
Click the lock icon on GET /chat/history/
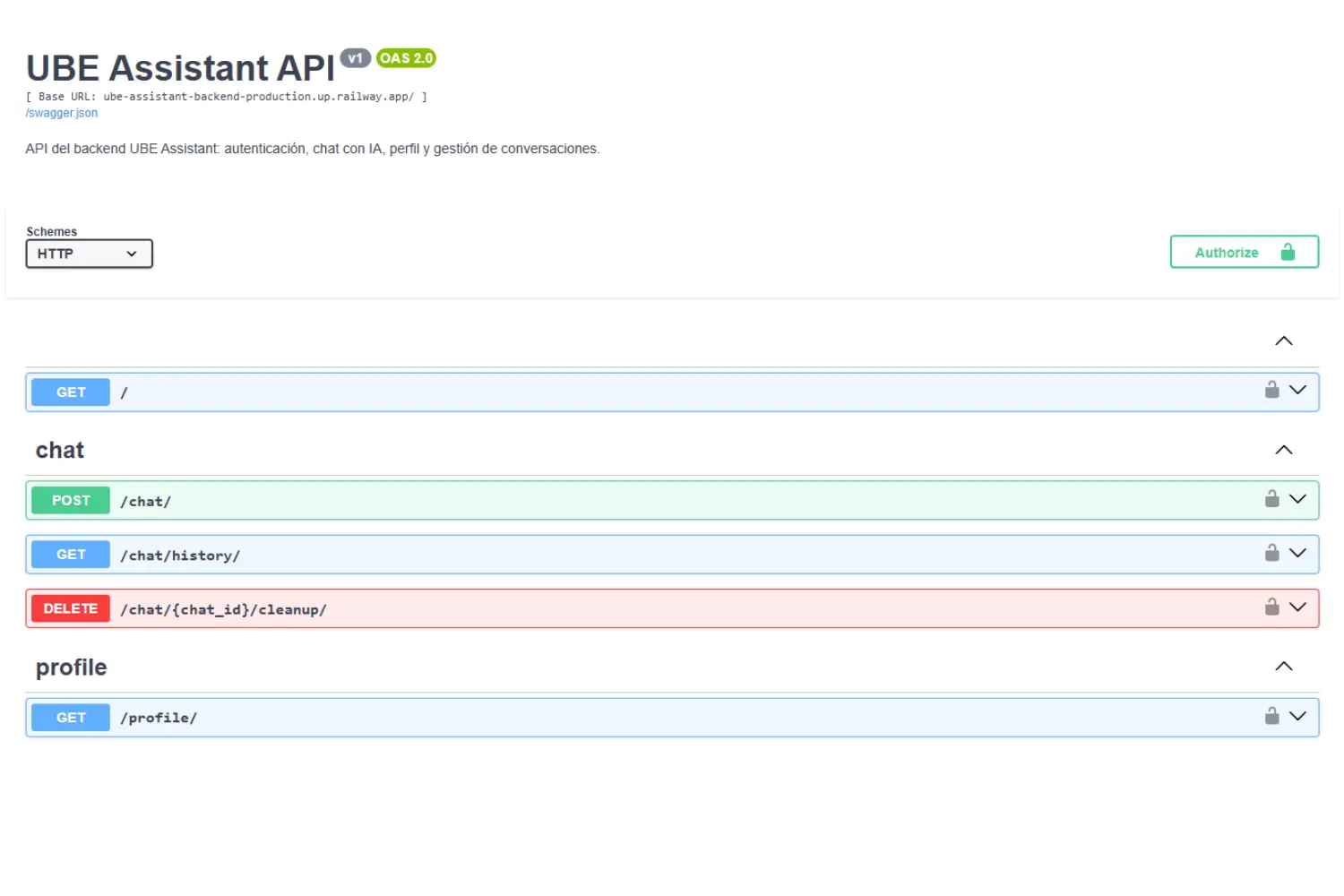coord(1272,552)
